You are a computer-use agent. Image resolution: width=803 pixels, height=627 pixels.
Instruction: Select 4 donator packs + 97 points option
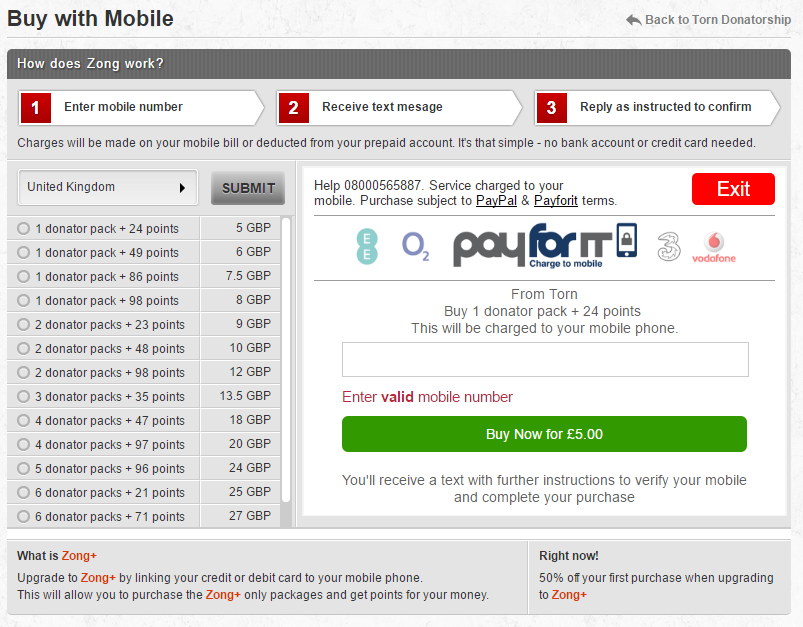(24, 445)
